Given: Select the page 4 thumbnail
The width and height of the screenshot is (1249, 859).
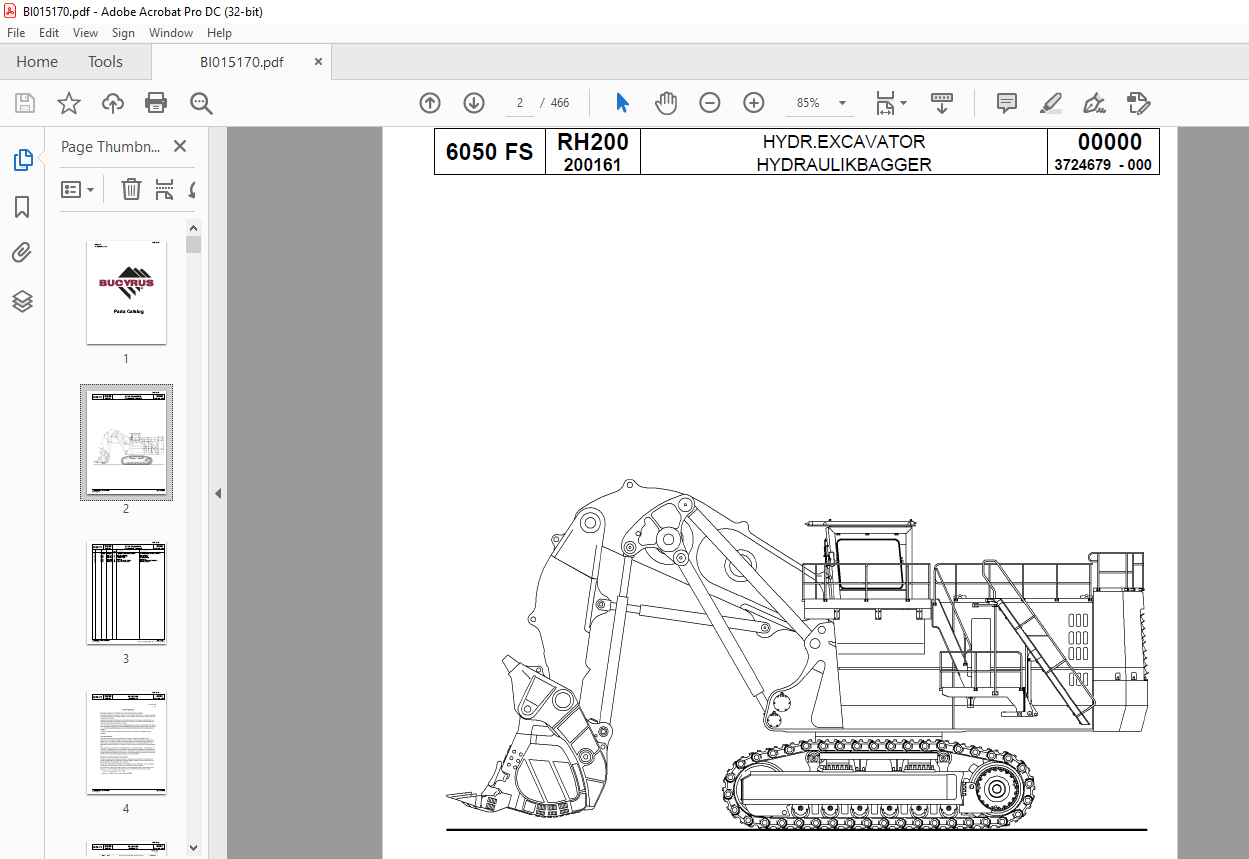Looking at the screenshot, I should 126,743.
